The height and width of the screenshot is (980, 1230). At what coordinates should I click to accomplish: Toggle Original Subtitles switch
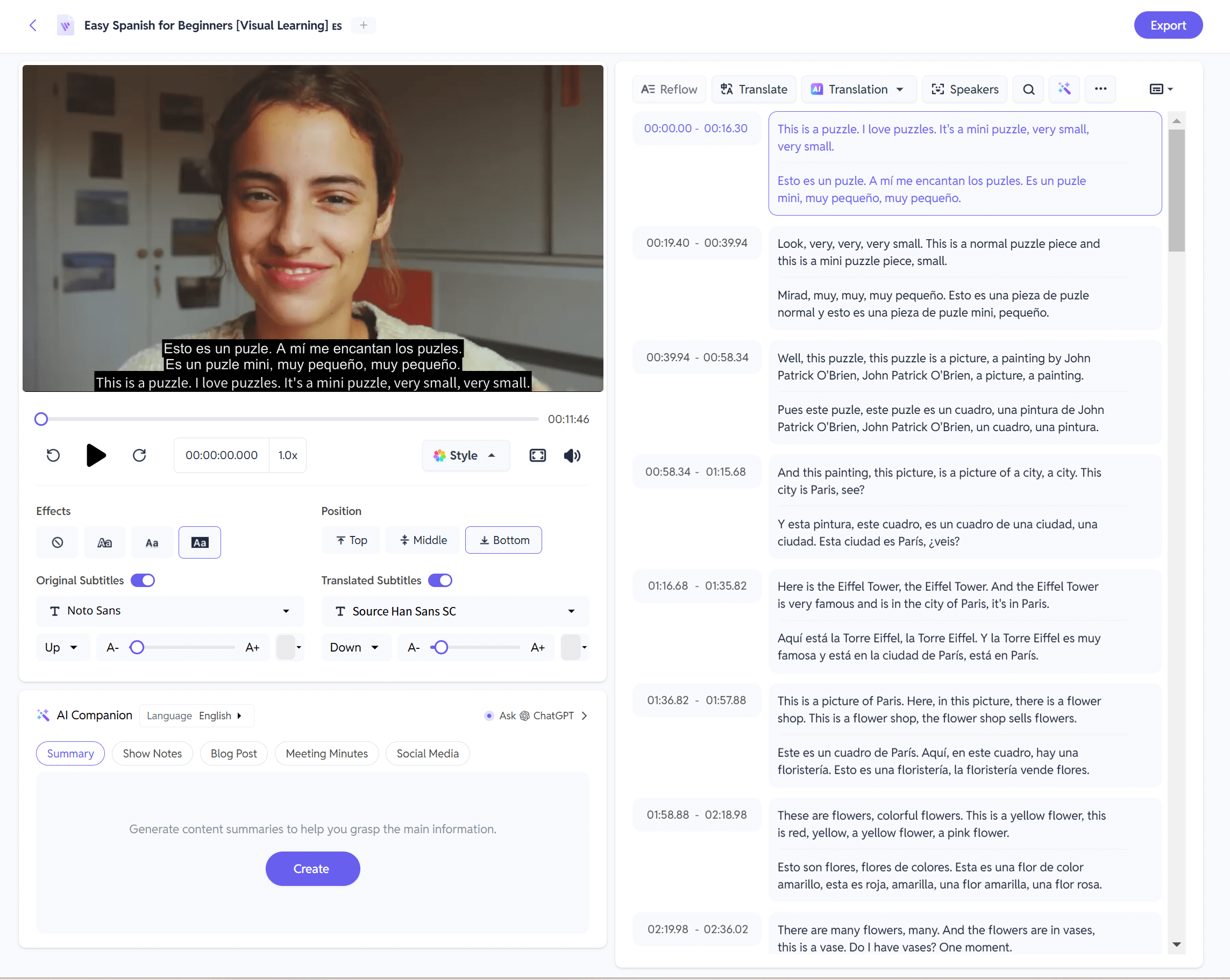(143, 580)
